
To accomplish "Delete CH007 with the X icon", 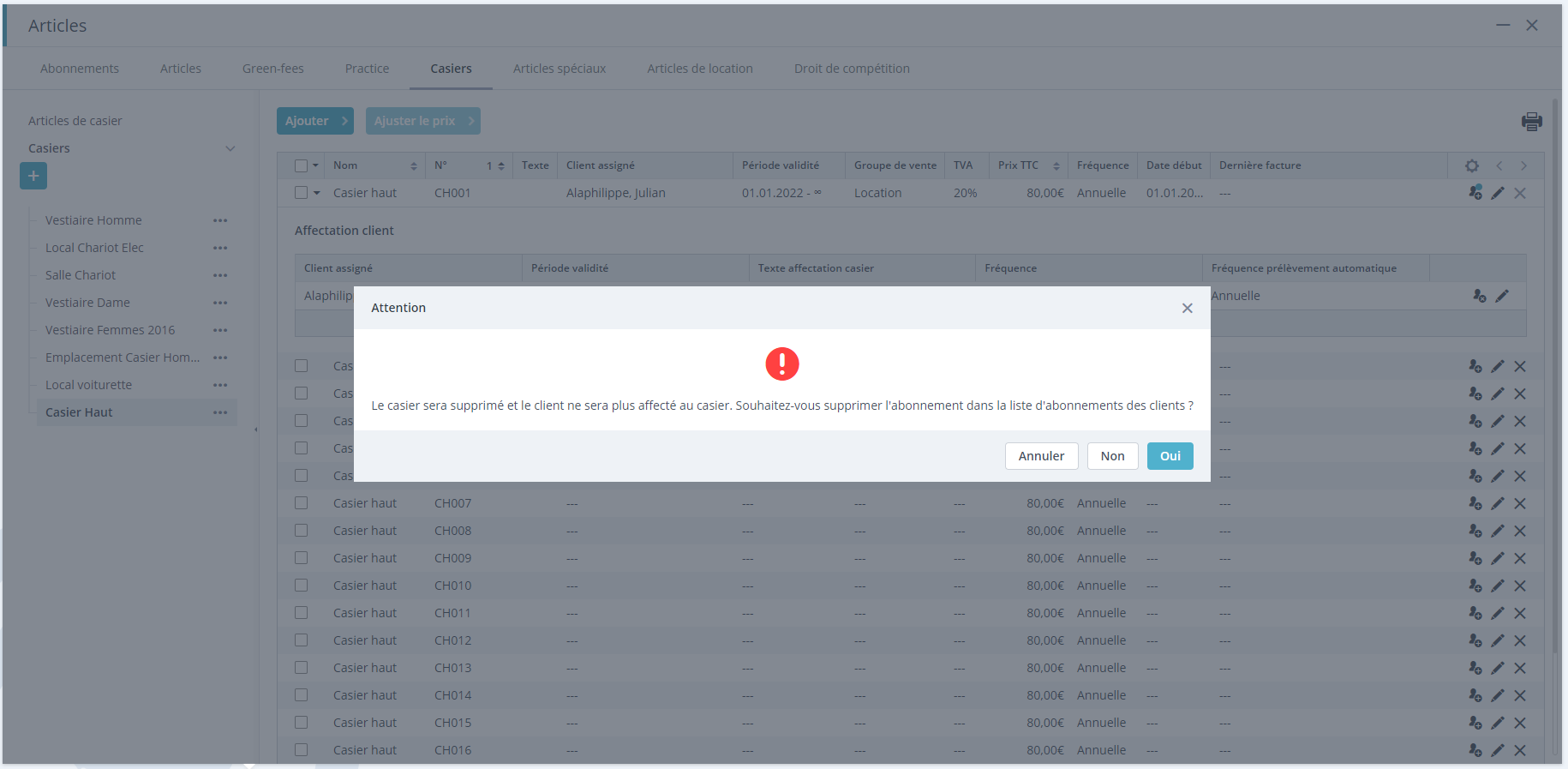I will pos(1520,503).
